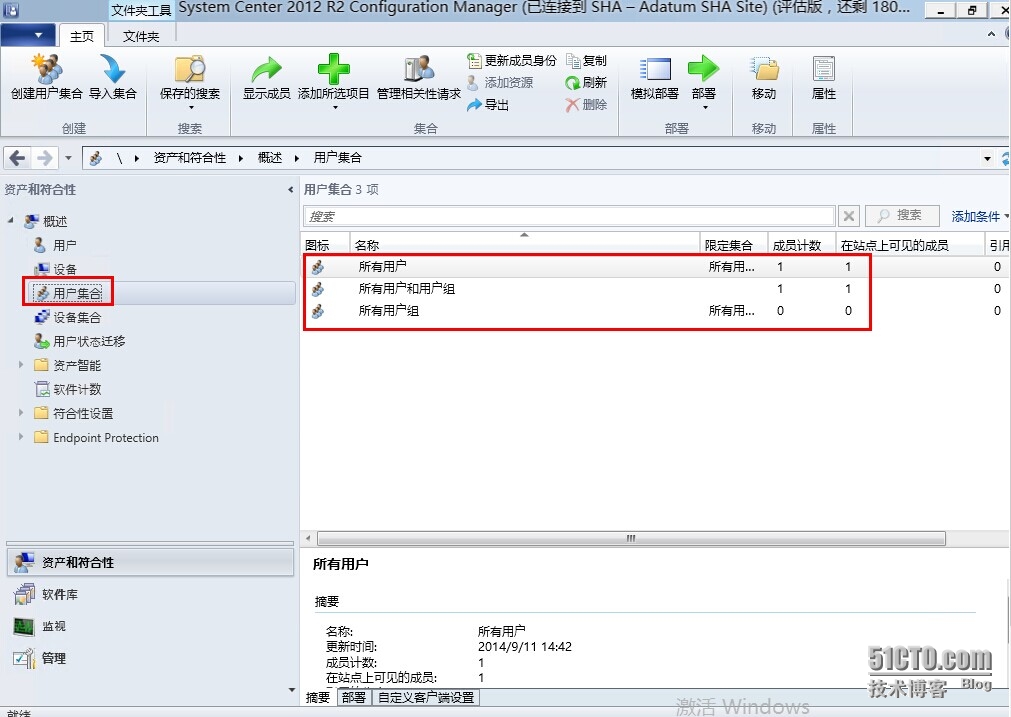Select 软件计数 (Software Metering) tree node
This screenshot has height=717, width=1011.
pos(68,389)
